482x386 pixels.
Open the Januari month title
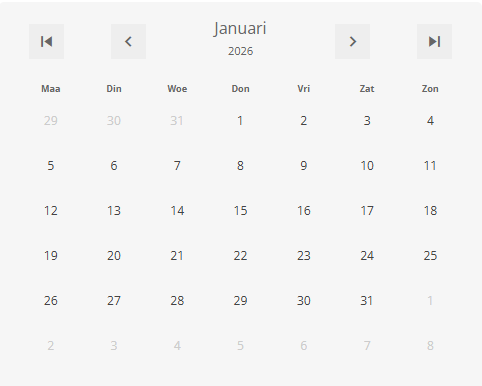(x=240, y=28)
